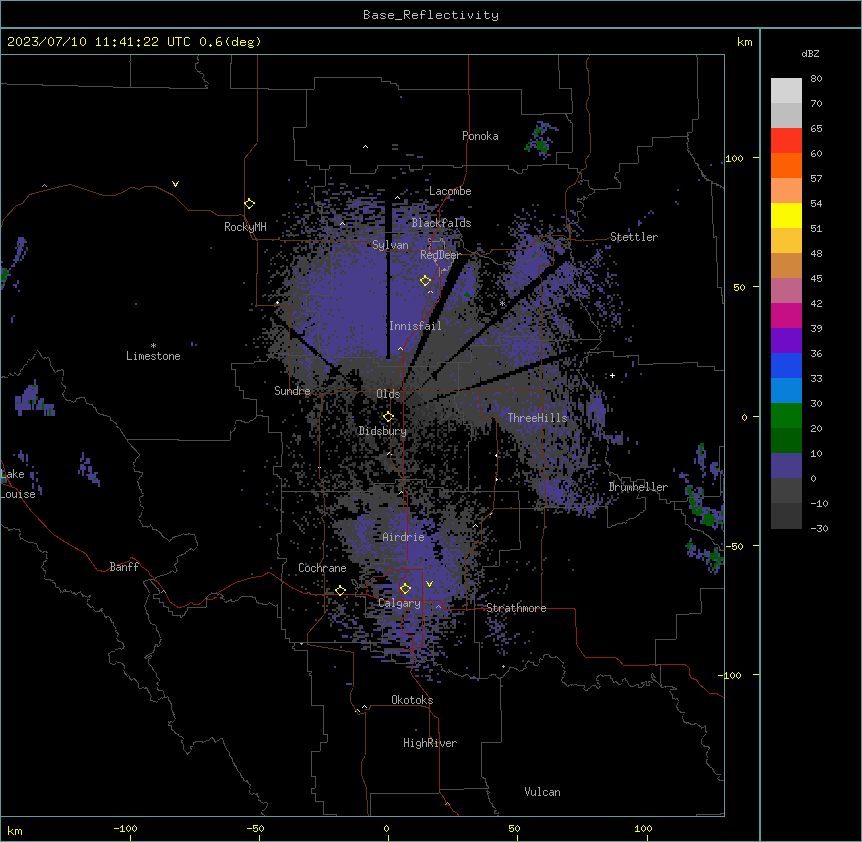Select the orange 60-57 dBZ legend swatch
The image size is (862, 842).
(786, 165)
